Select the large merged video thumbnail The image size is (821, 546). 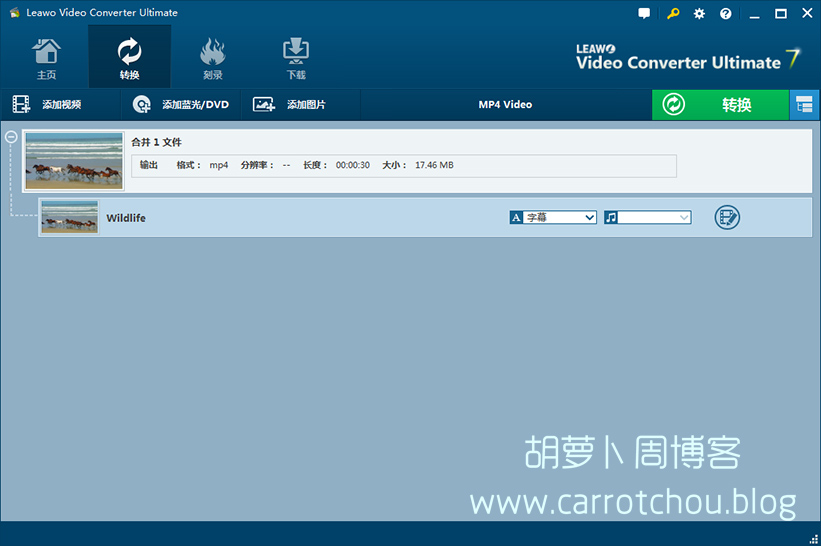[x=74, y=161]
